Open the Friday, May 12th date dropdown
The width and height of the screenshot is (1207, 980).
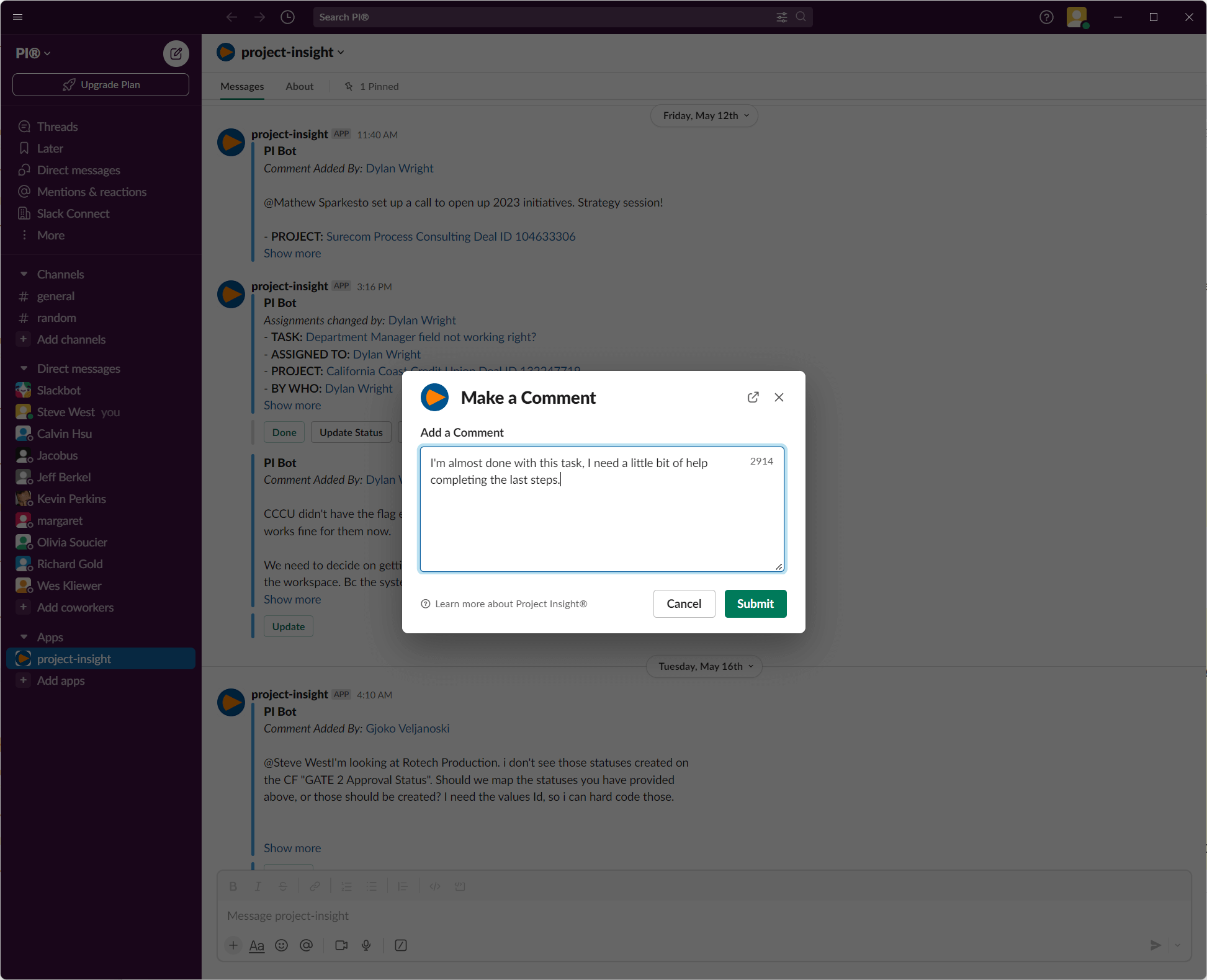point(704,116)
